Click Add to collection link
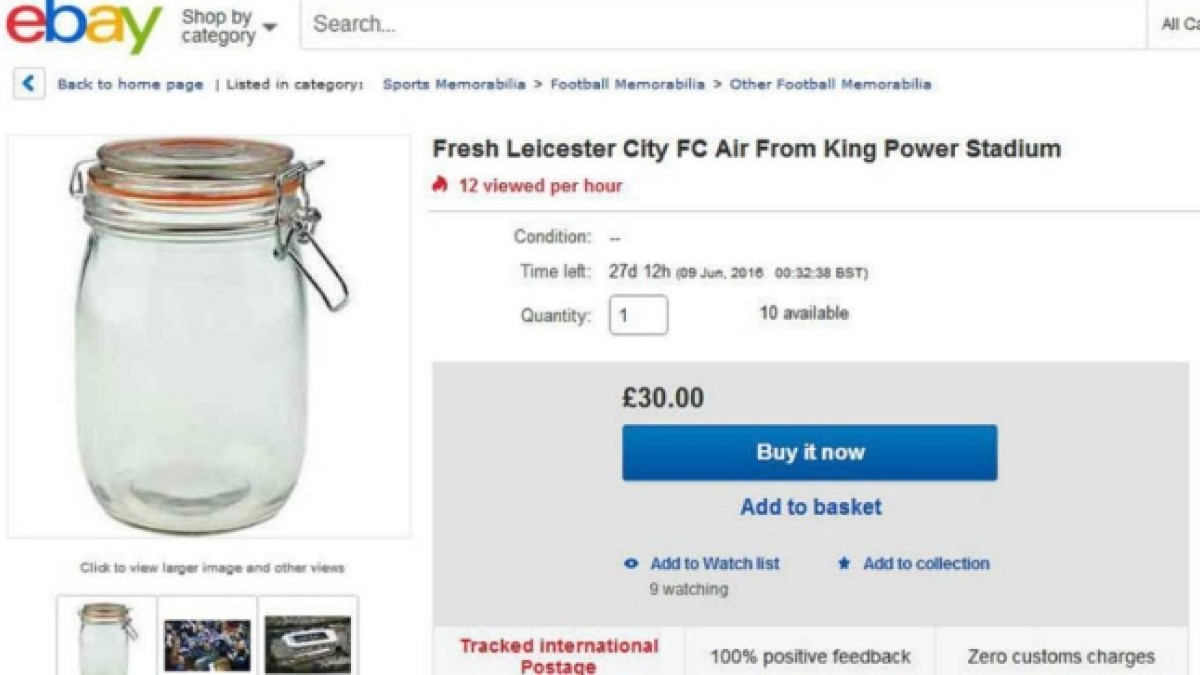Viewport: 1200px width, 675px height. 926,564
